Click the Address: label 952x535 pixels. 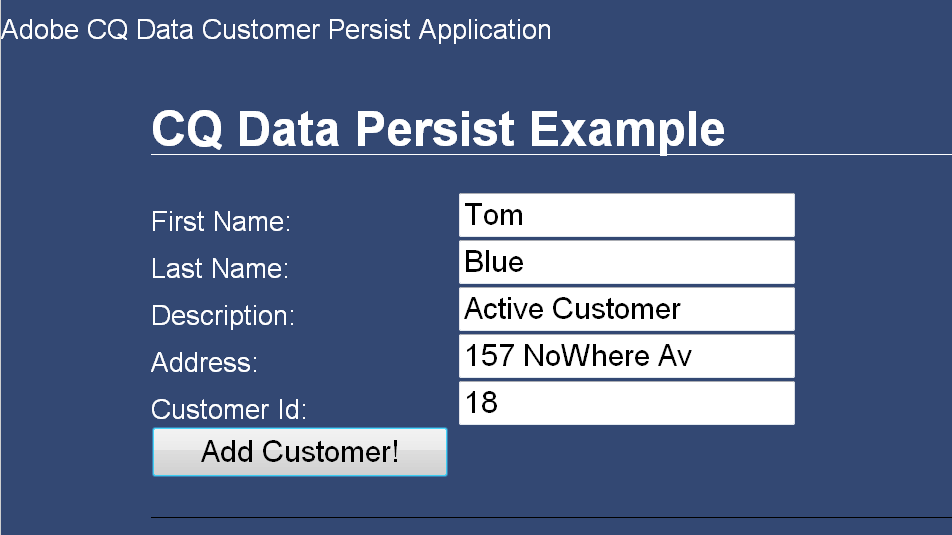point(204,363)
